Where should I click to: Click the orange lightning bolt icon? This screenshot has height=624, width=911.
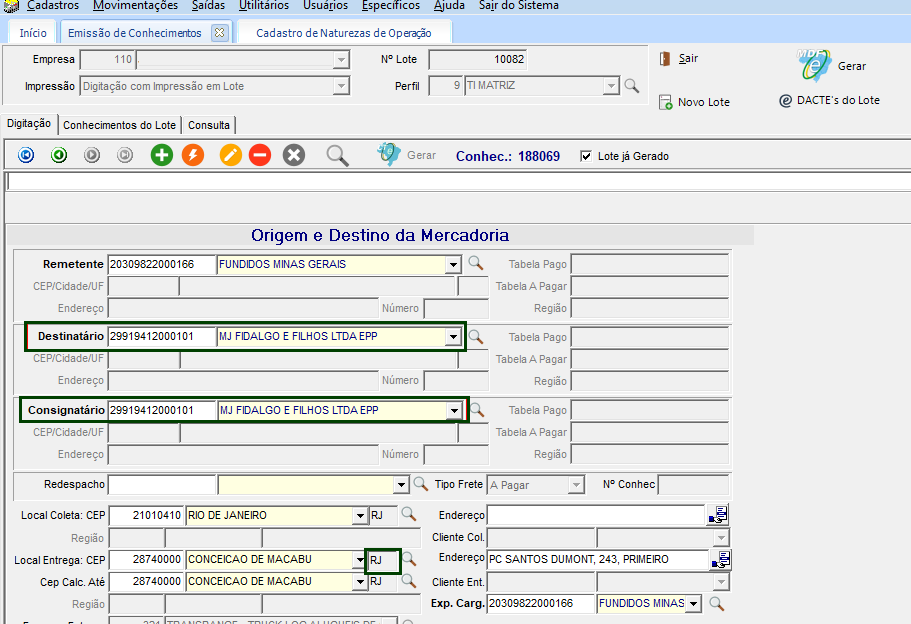point(193,155)
